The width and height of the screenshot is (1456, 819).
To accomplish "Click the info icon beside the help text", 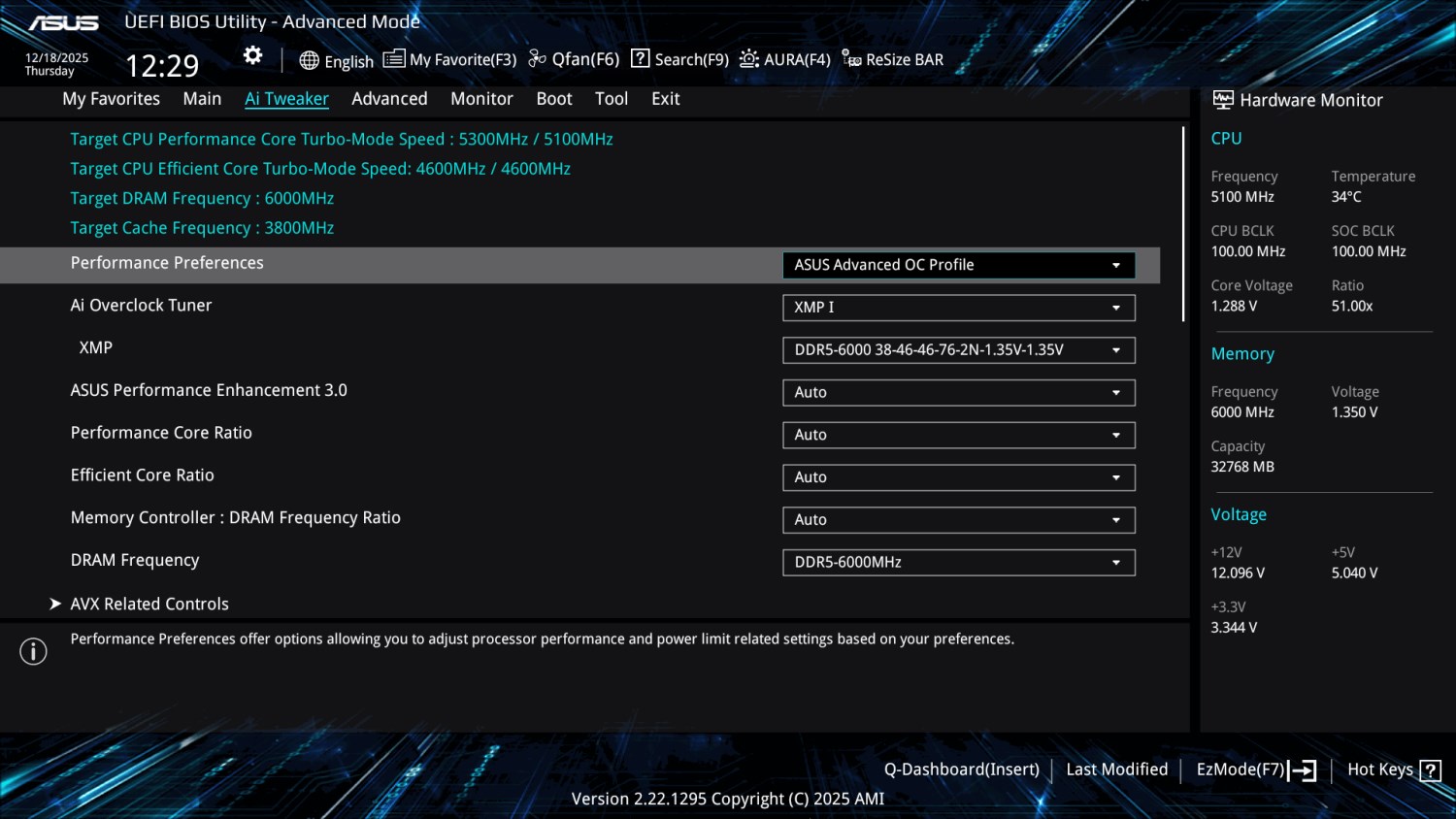I will (33, 651).
